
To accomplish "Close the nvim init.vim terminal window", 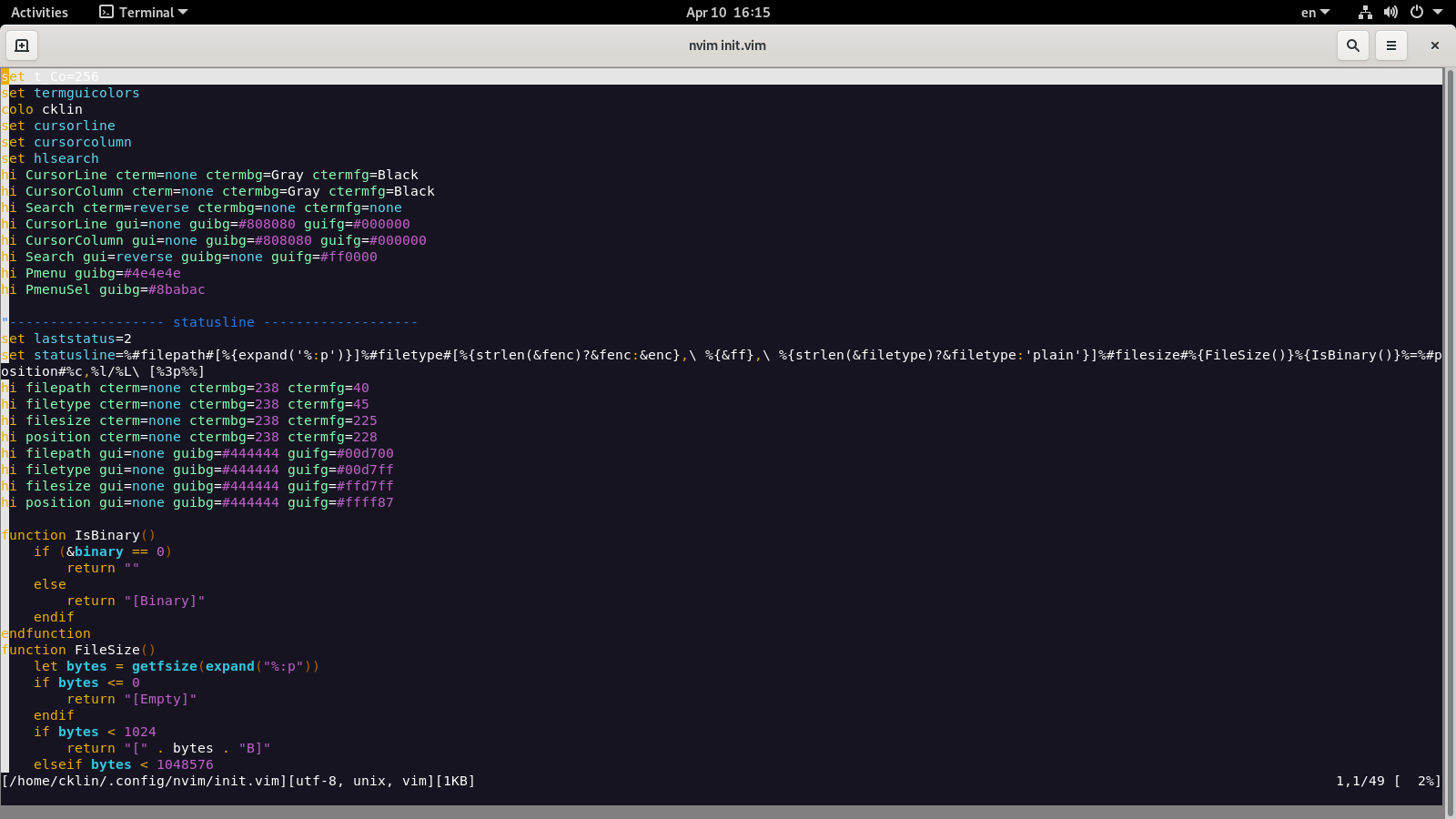I will tap(1435, 45).
